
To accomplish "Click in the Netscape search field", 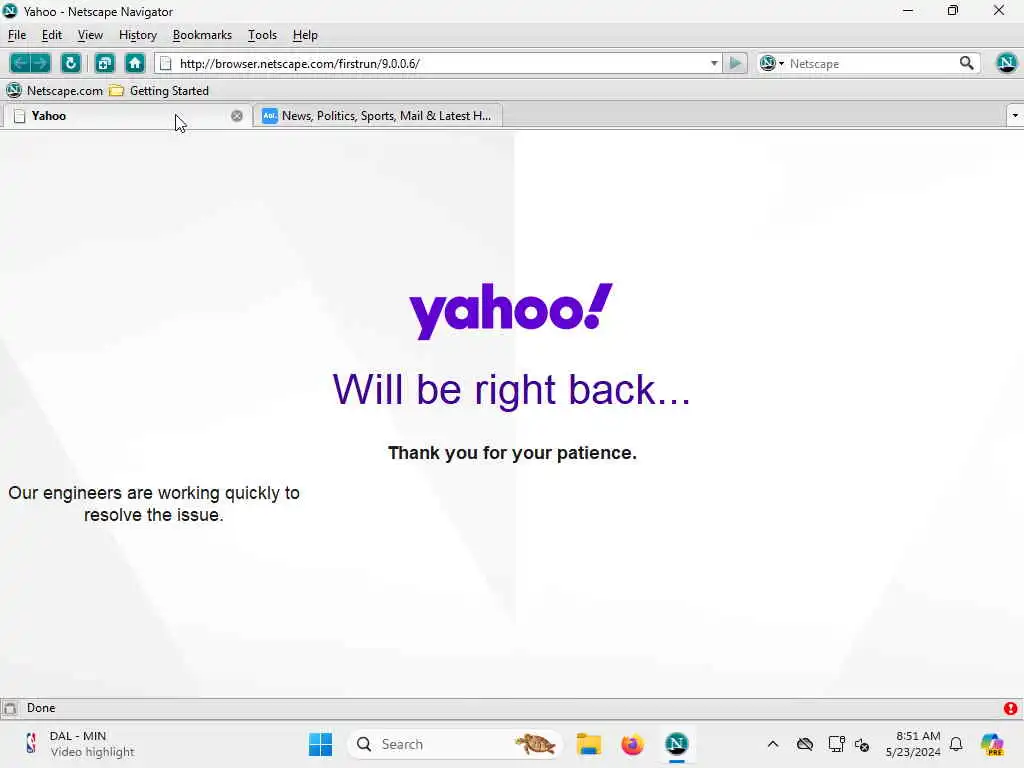I will coord(871,63).
